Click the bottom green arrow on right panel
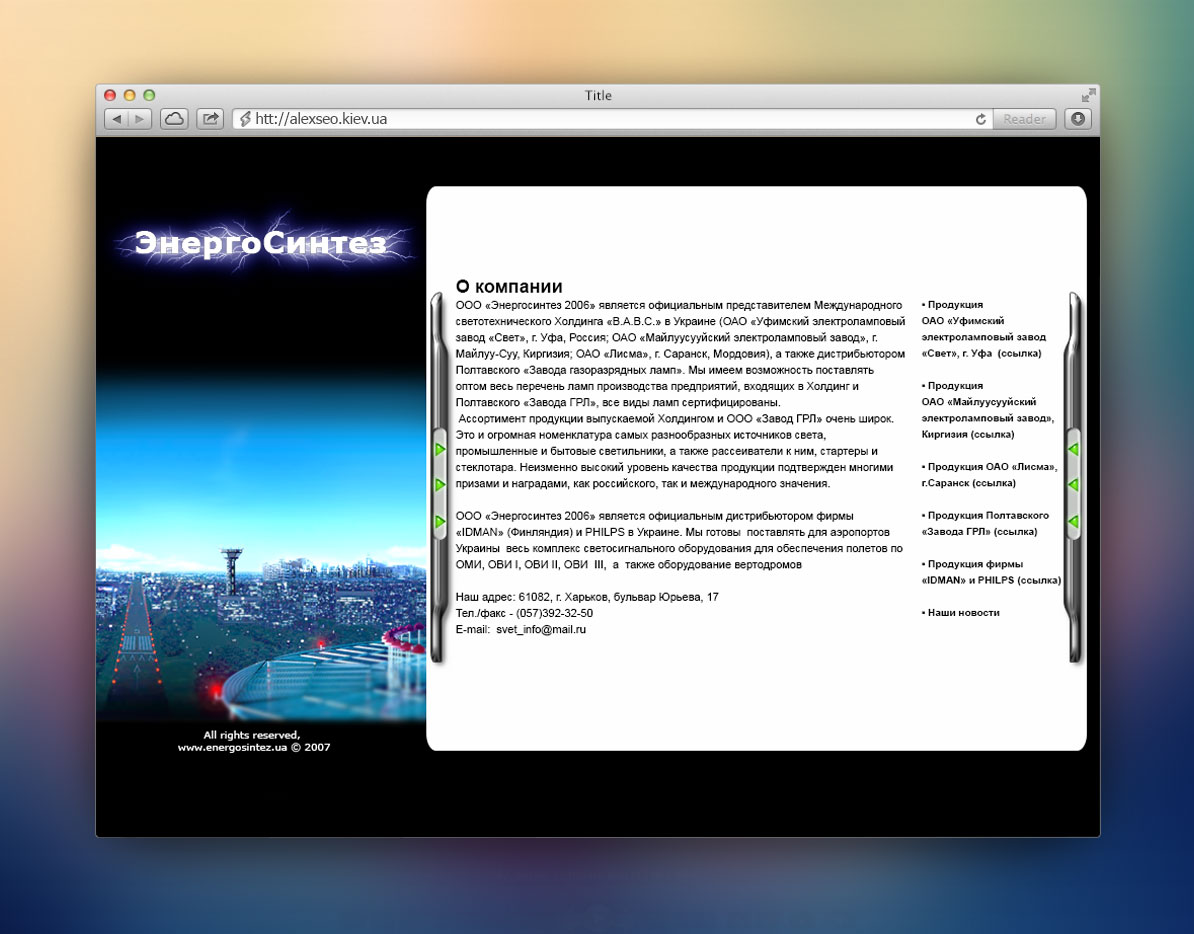 pos(1073,522)
